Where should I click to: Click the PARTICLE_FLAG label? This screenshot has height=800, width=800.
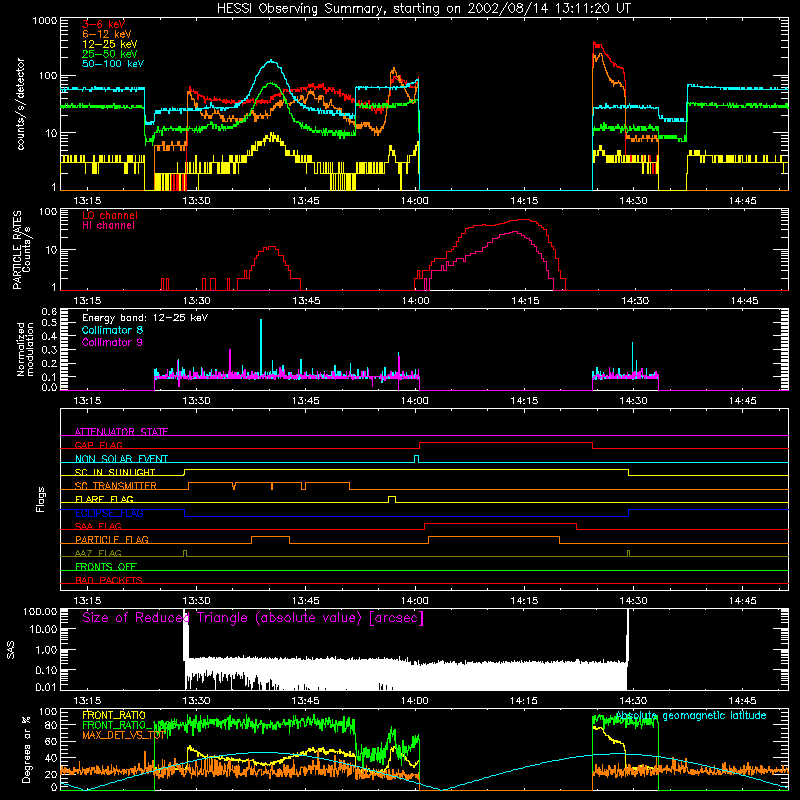(x=112, y=539)
